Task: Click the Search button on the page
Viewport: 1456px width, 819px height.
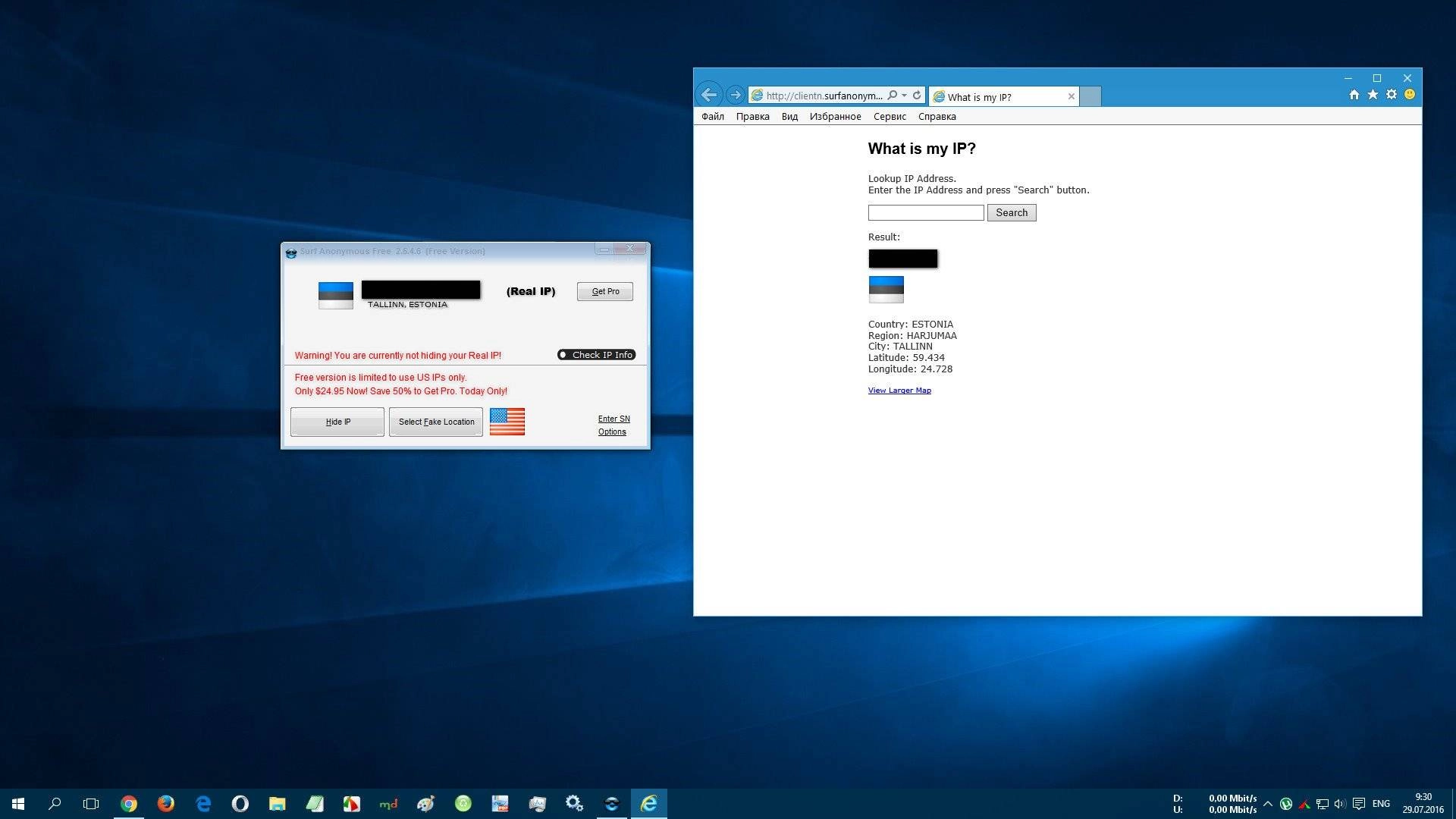Action: (x=1012, y=212)
